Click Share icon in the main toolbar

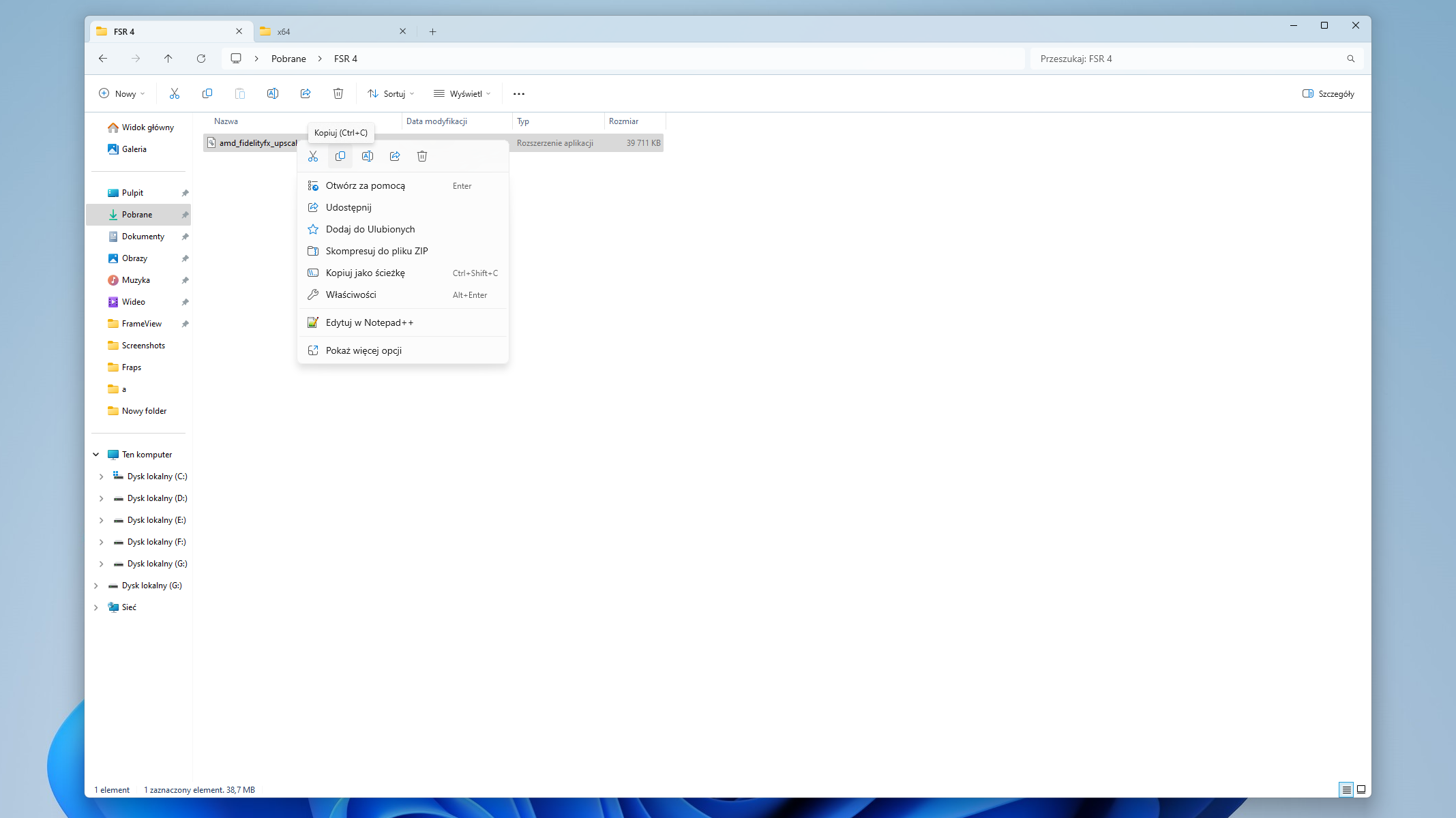pyautogui.click(x=306, y=93)
